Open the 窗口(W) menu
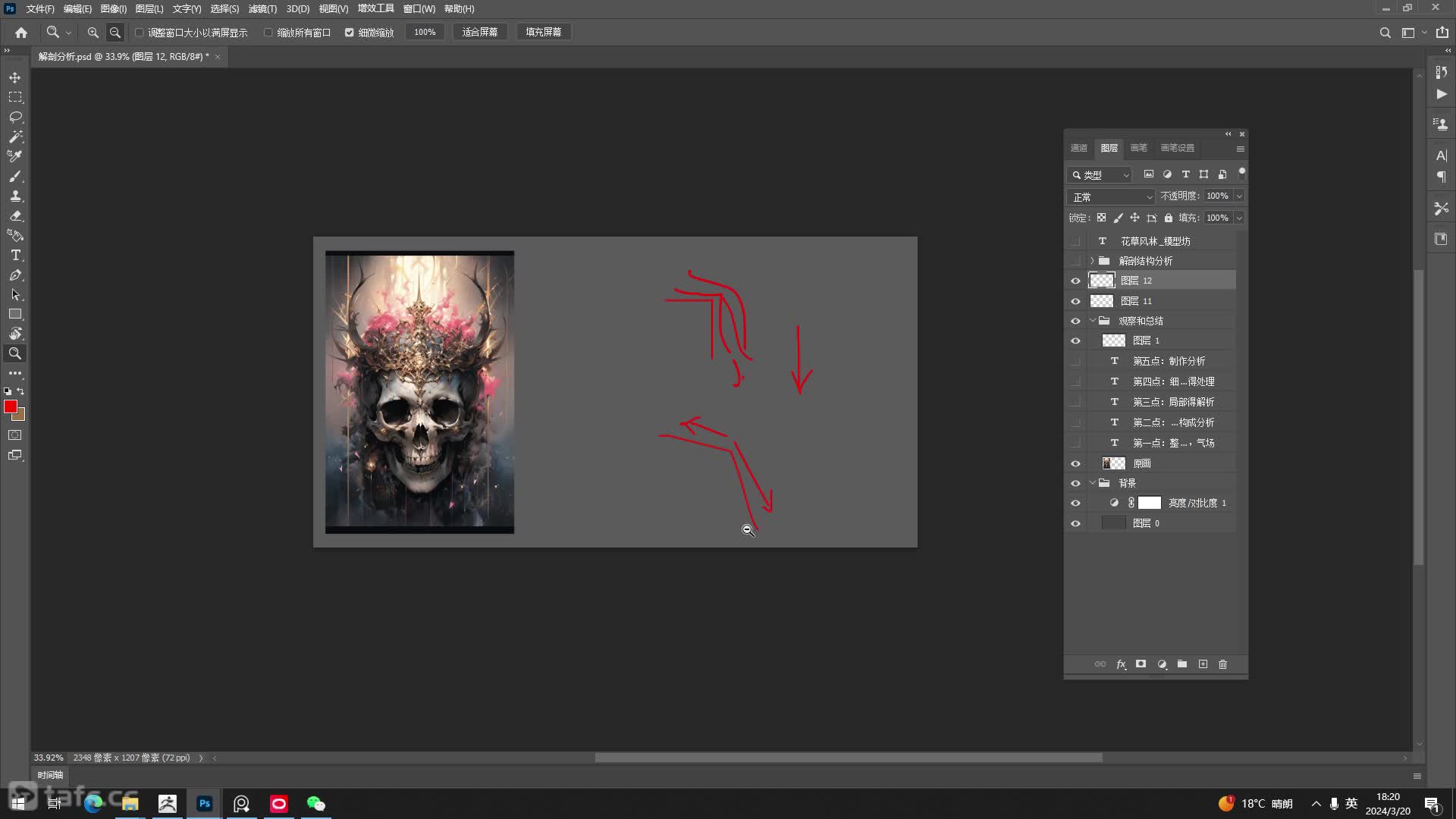Viewport: 1456px width, 819px height. click(x=419, y=9)
